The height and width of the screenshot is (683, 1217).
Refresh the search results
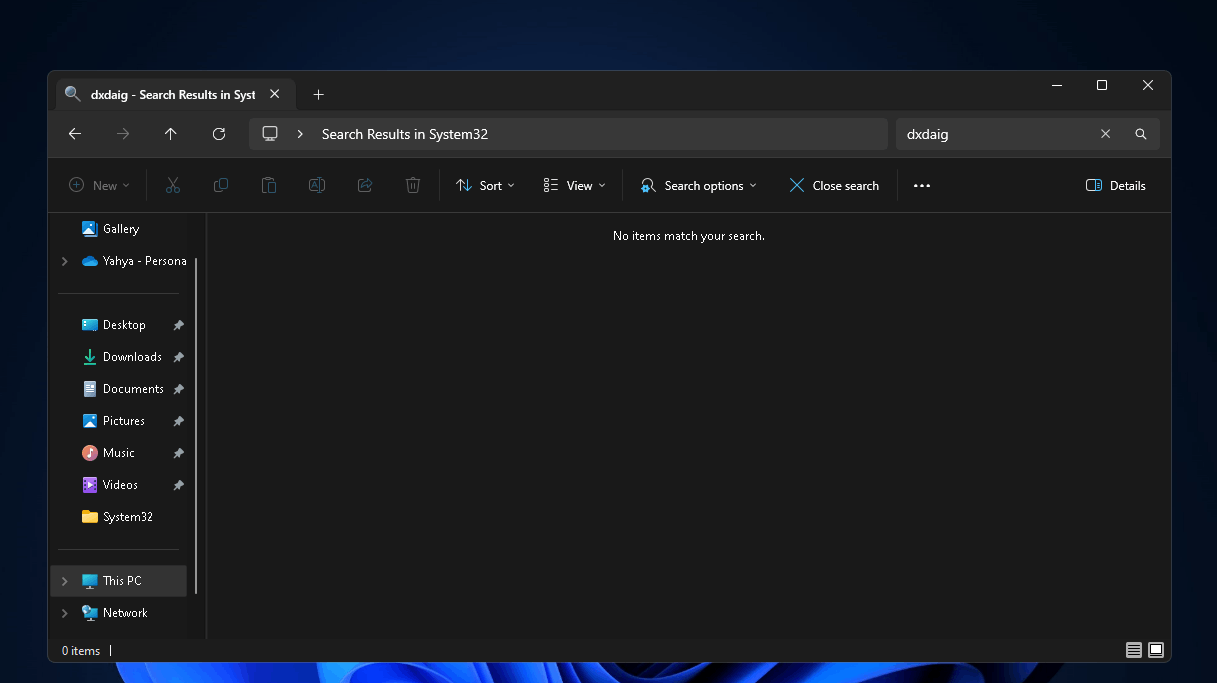[219, 134]
